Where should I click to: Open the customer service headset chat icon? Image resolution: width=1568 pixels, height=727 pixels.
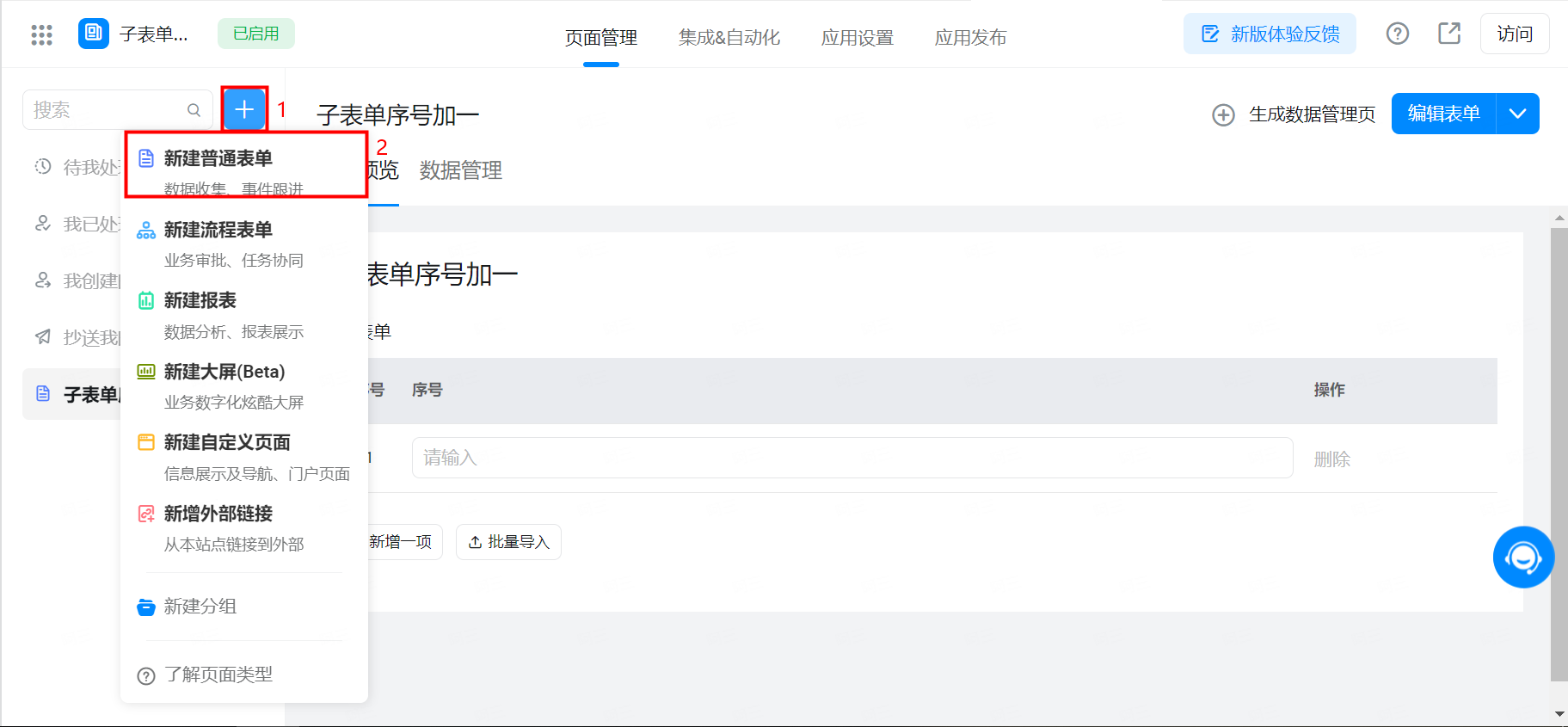pos(1523,558)
